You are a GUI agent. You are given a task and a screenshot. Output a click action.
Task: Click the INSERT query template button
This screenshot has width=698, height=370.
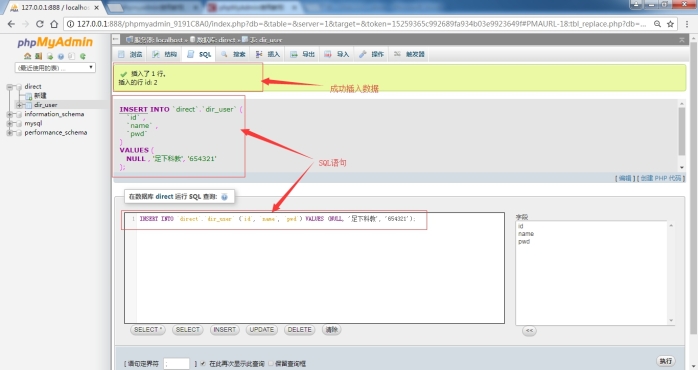[224, 329]
